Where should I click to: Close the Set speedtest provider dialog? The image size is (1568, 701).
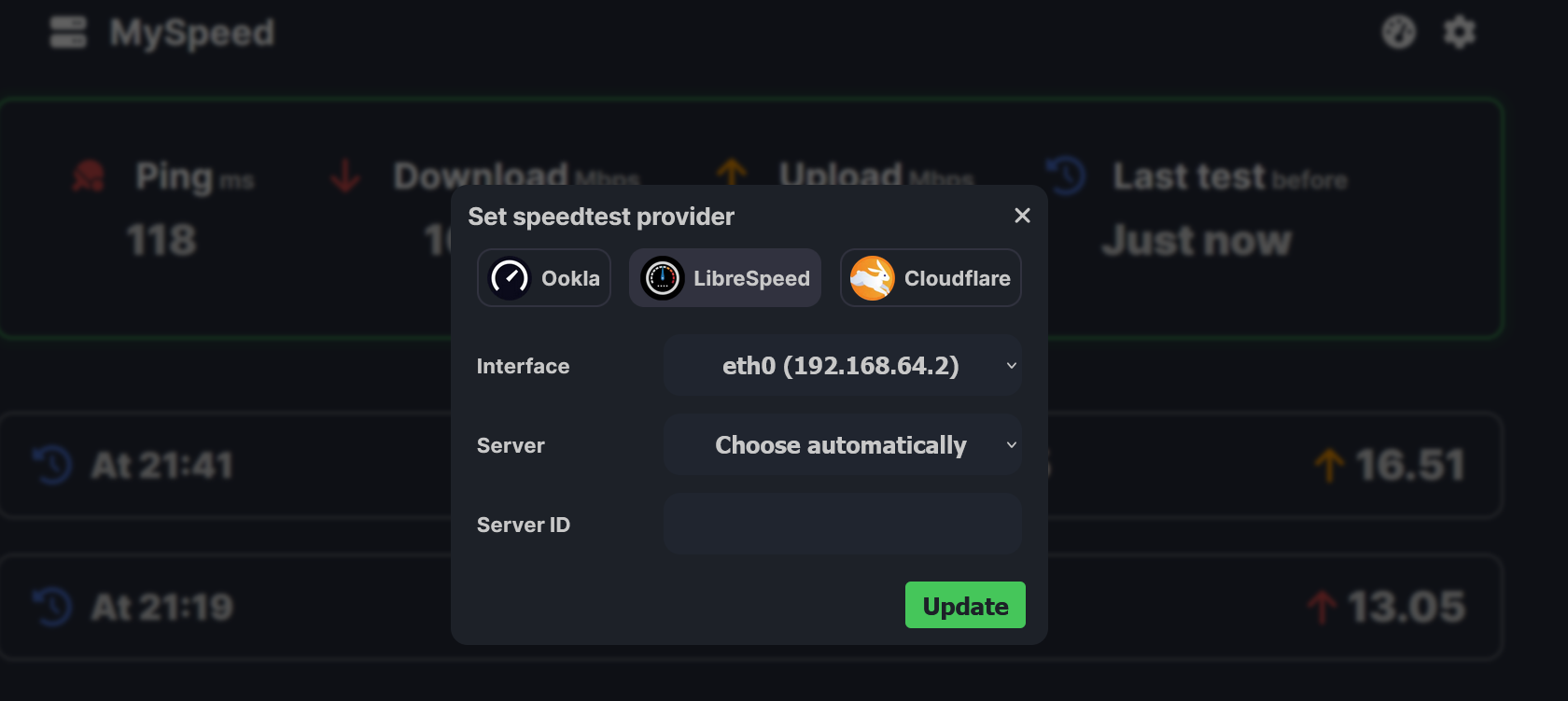pos(1022,216)
